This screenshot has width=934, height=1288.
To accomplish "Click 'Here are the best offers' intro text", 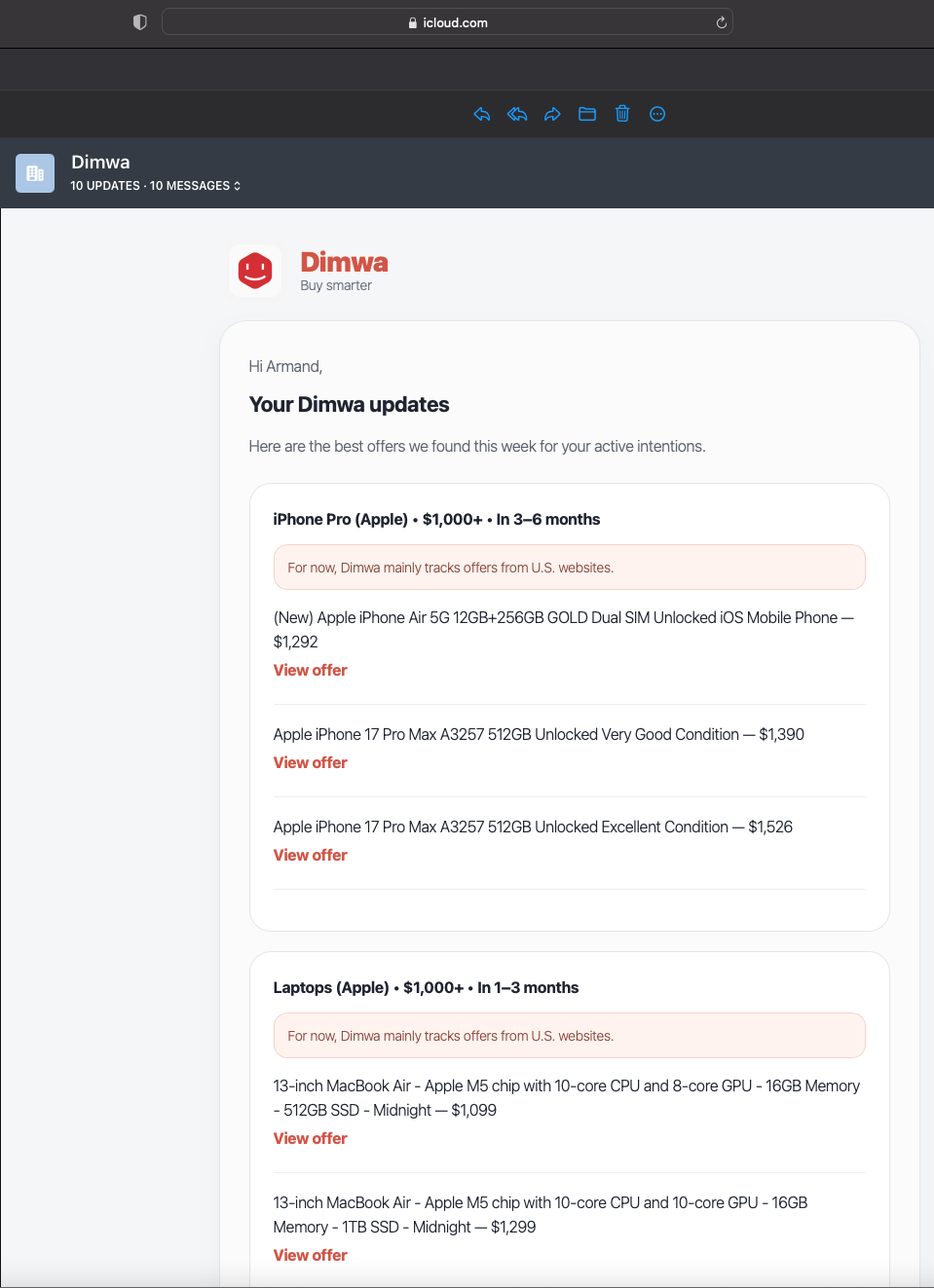I will pos(477,447).
